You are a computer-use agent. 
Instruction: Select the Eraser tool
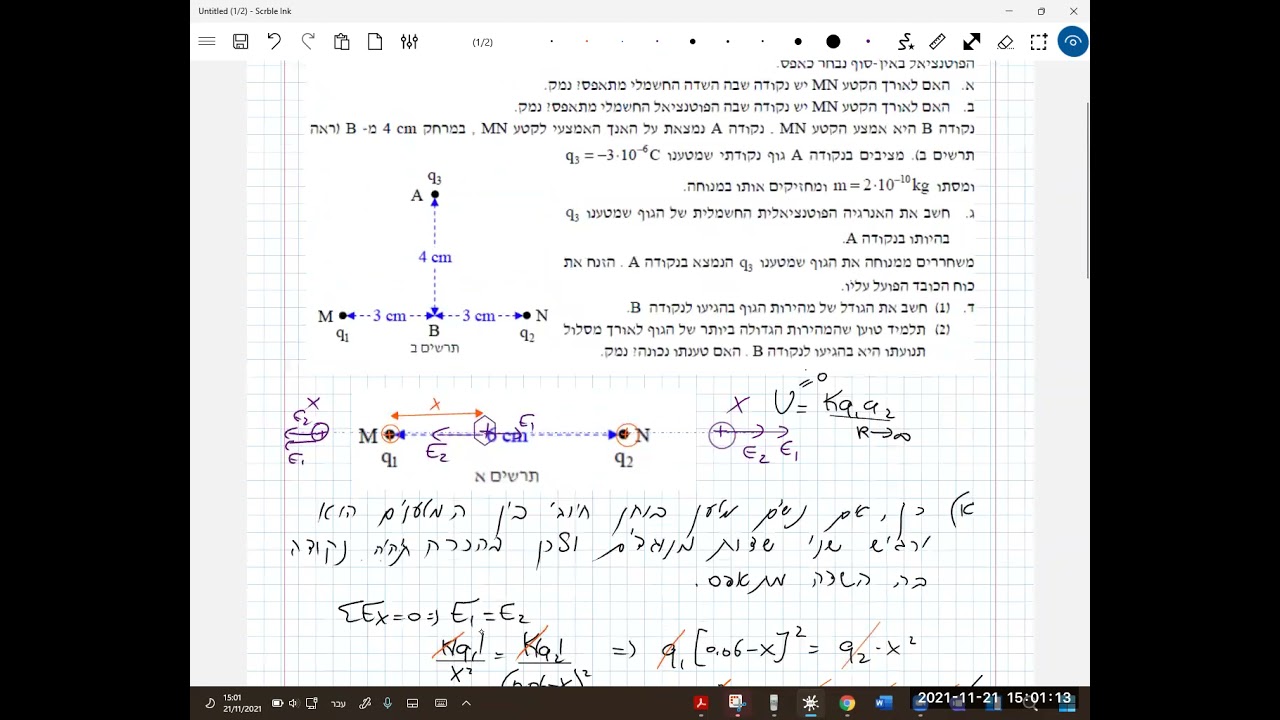(1006, 42)
